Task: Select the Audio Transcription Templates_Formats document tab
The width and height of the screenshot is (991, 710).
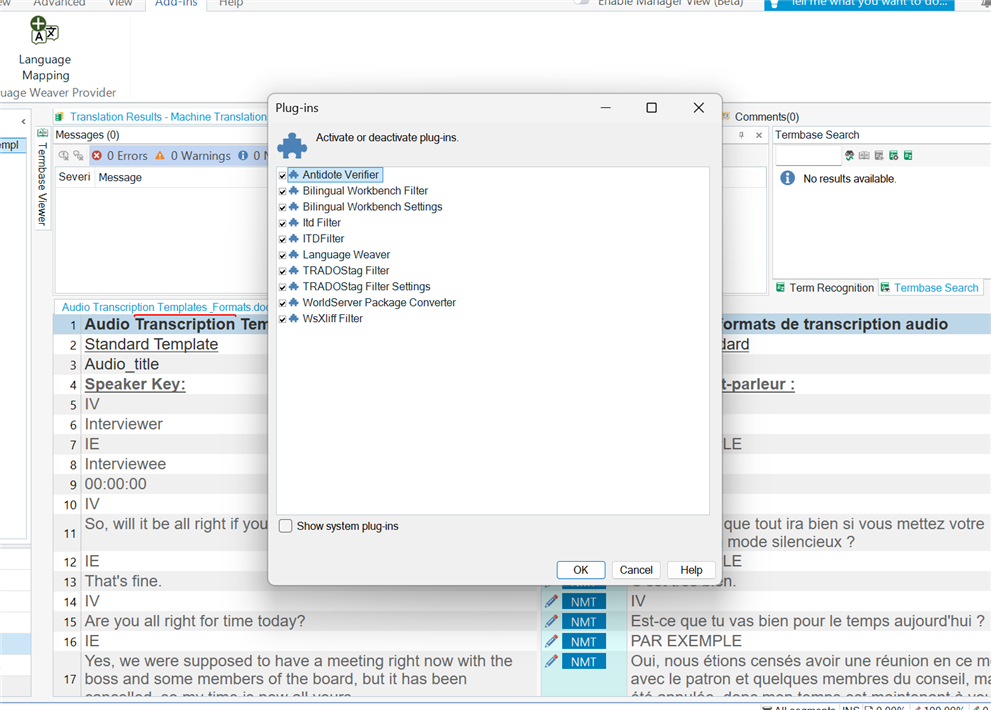Action: tap(164, 307)
